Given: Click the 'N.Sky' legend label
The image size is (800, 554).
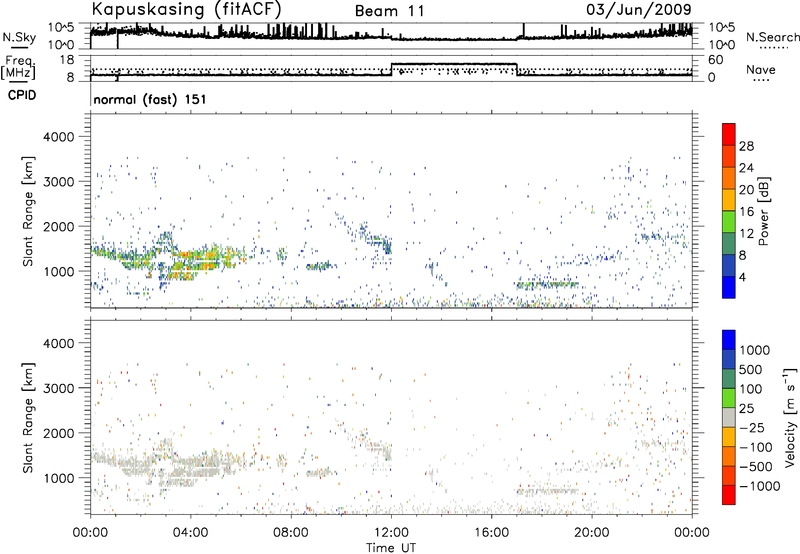Looking at the screenshot, I should 19,37.
